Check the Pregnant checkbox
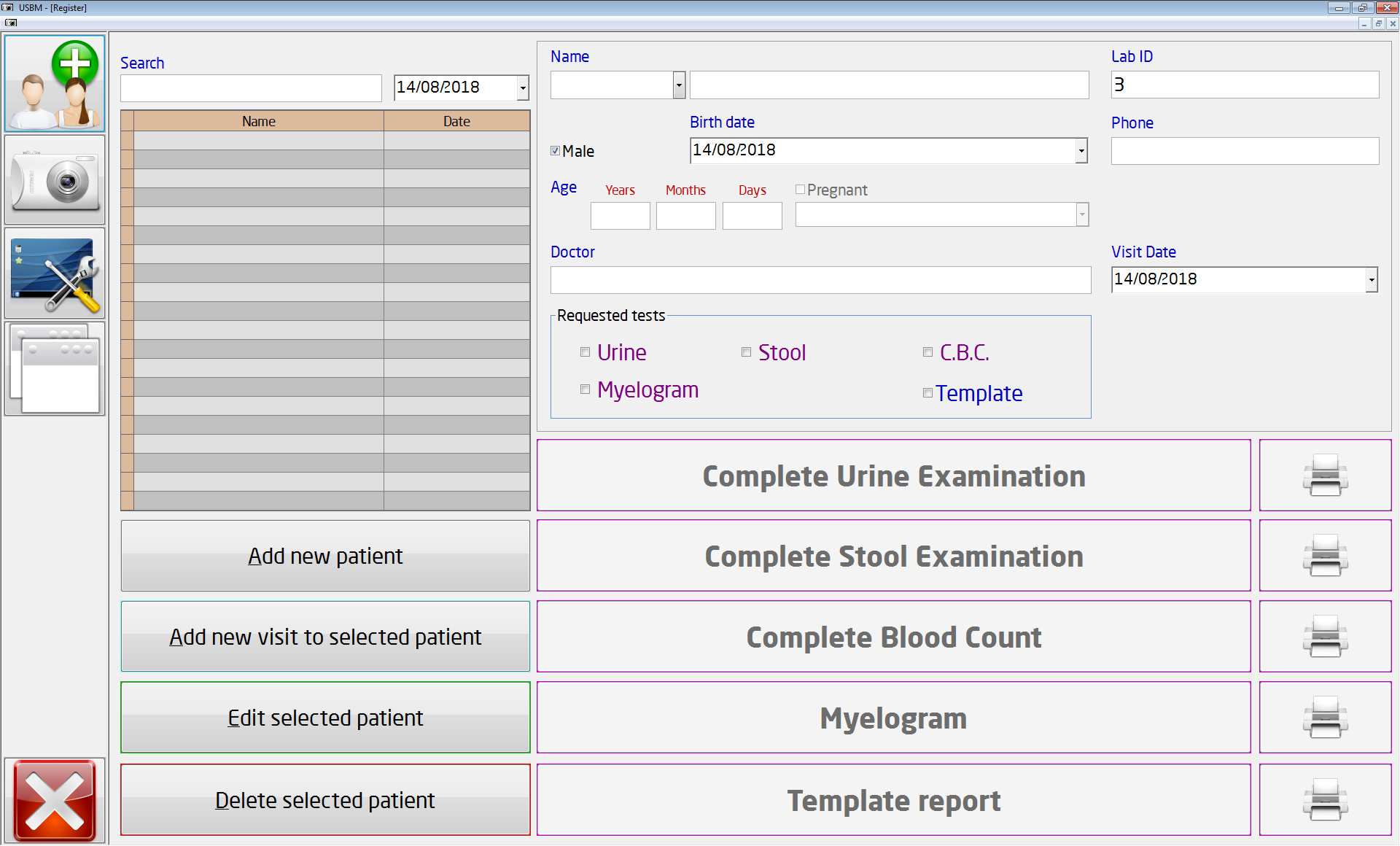The height and width of the screenshot is (846, 1400). coord(800,190)
